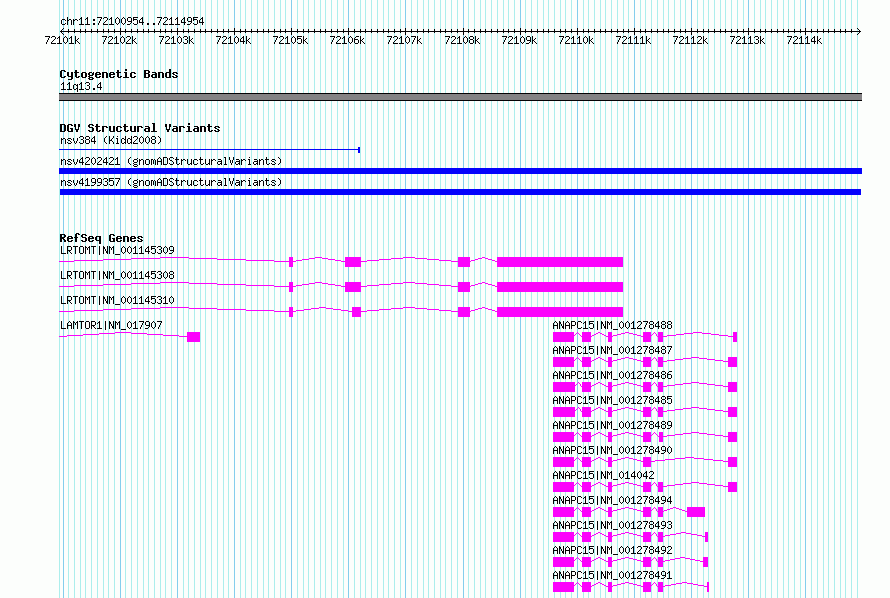The image size is (890, 598).
Task: Click the 72101k ruler tick label
Action: [x=62, y=40]
